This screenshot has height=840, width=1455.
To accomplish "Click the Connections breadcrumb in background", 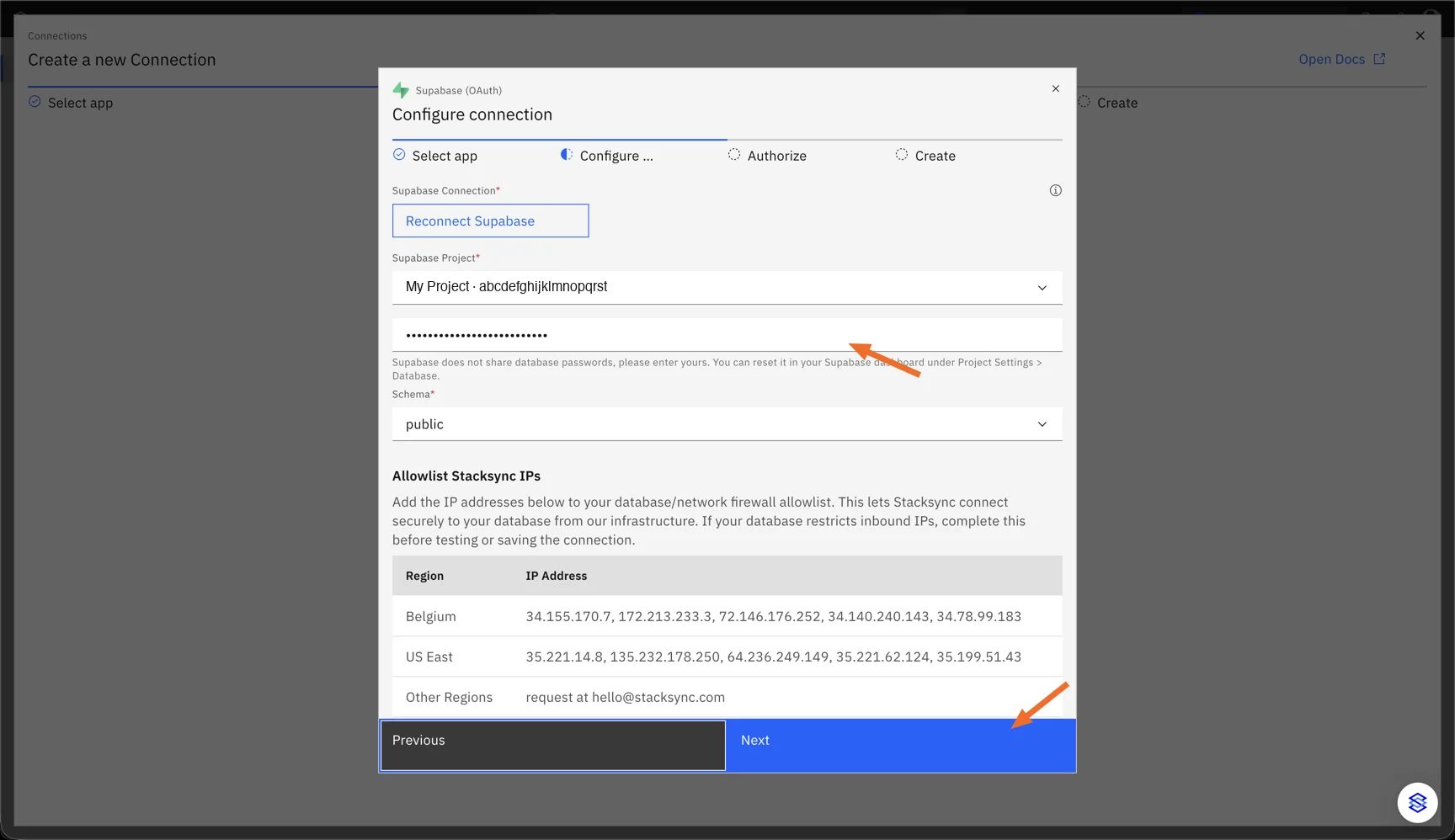I will [x=57, y=36].
